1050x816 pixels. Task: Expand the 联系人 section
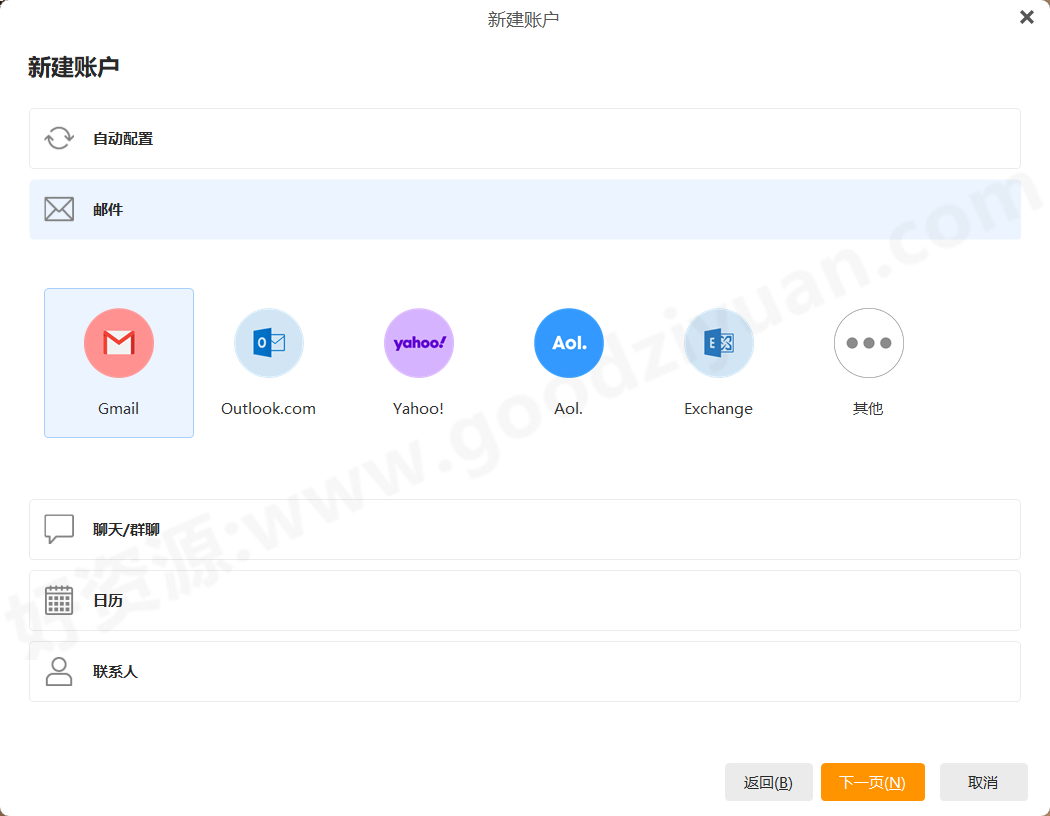(x=525, y=671)
